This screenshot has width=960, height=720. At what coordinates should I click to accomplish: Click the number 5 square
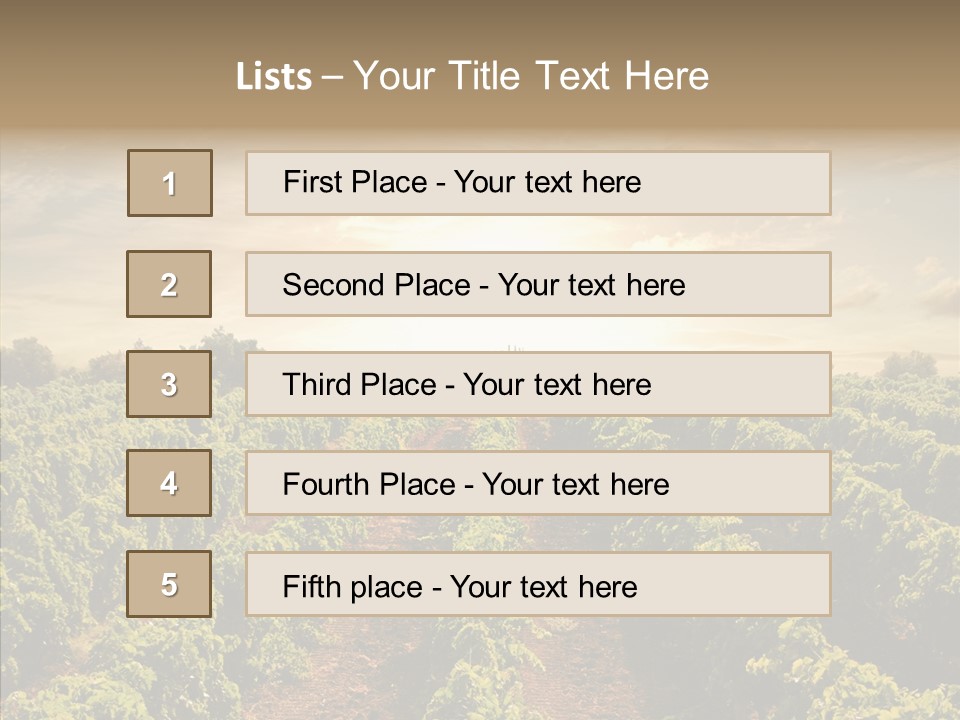tap(169, 584)
